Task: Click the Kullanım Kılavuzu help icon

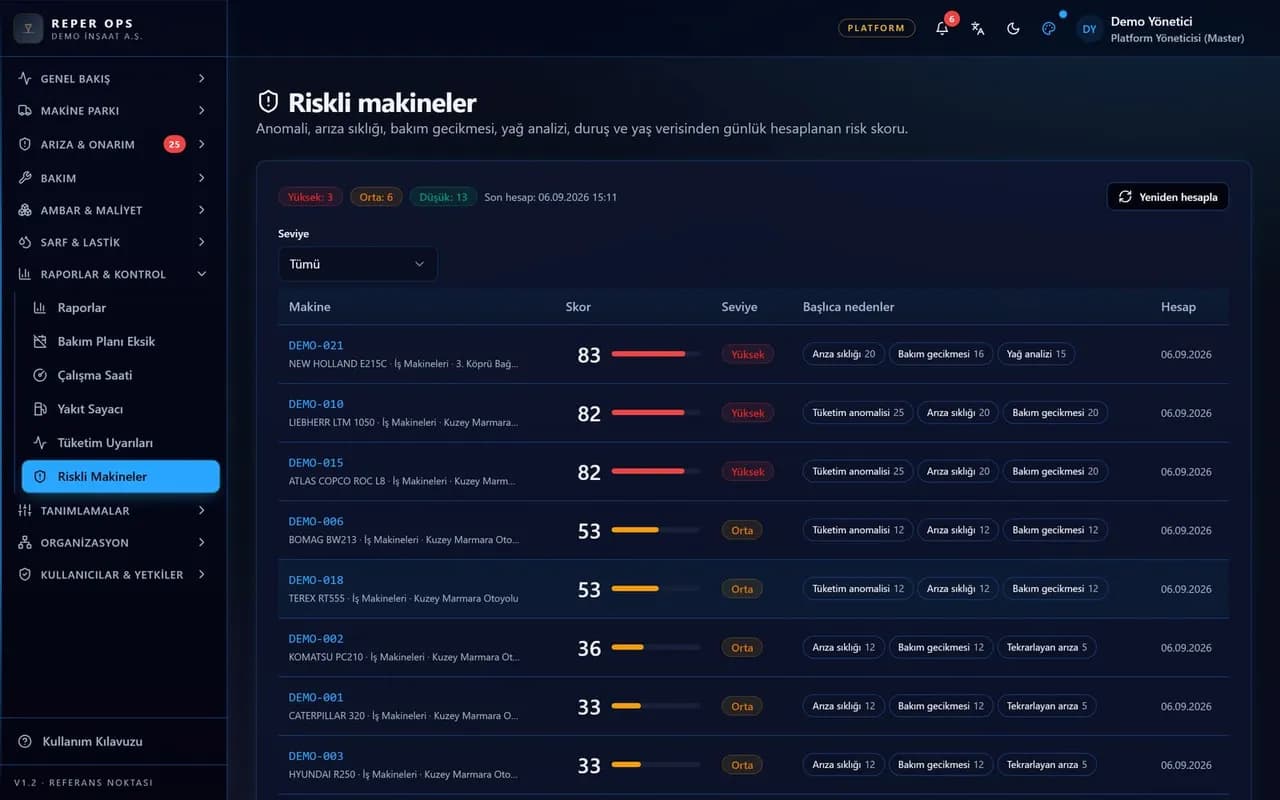Action: [x=25, y=741]
